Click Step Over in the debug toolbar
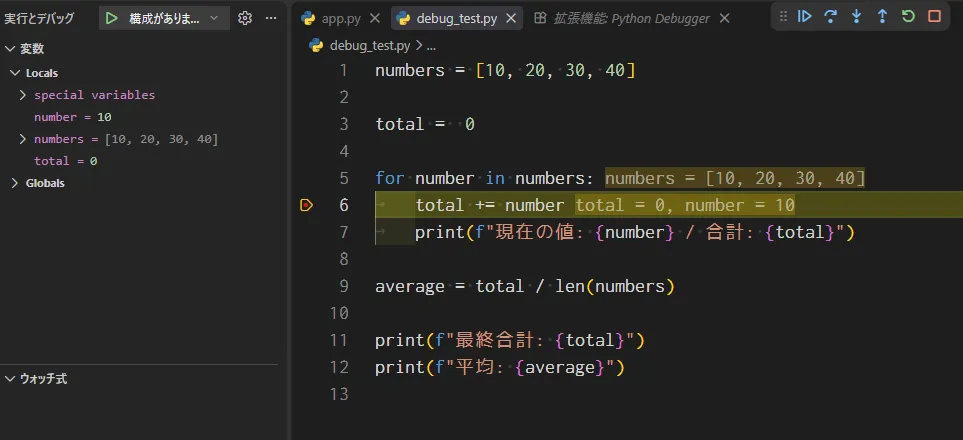 pyautogui.click(x=830, y=17)
